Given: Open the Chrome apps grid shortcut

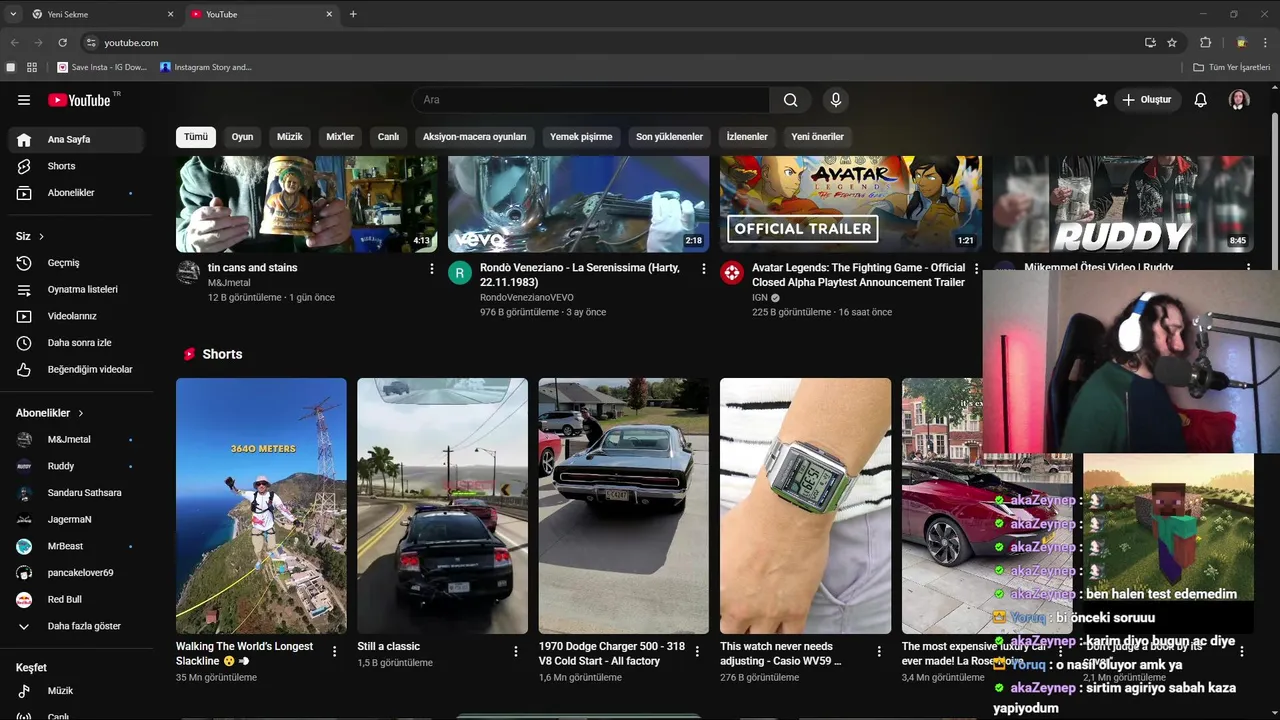Looking at the screenshot, I should click(x=32, y=67).
